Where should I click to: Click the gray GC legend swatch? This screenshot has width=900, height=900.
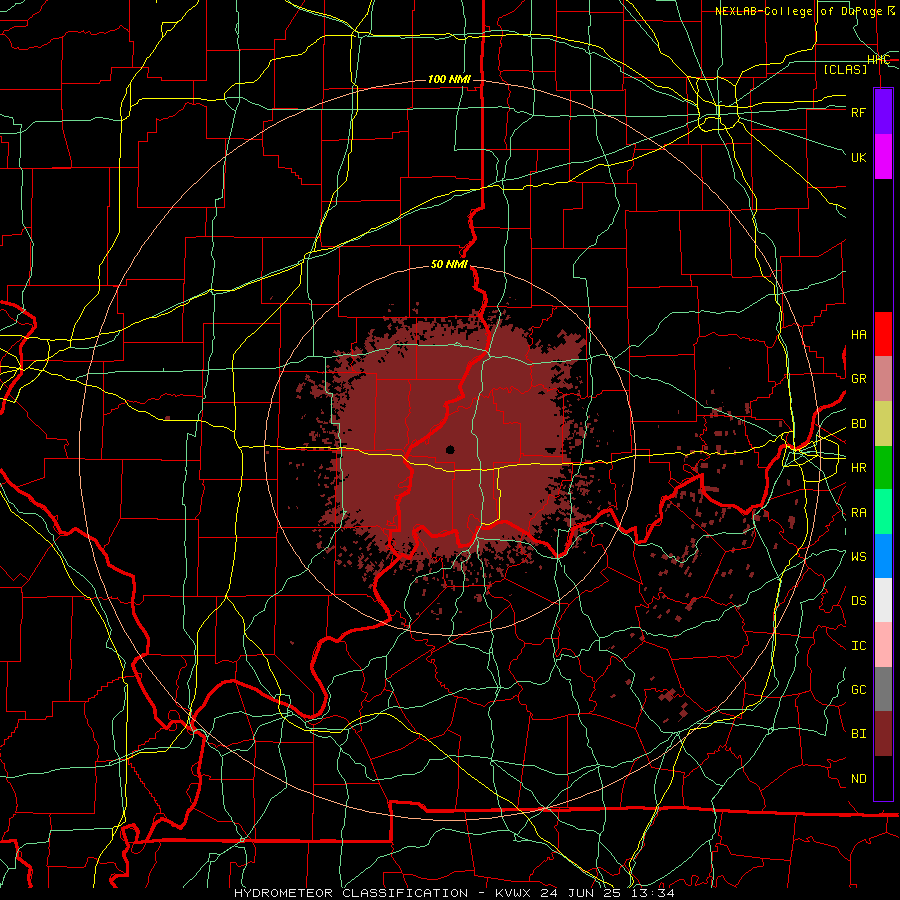coord(883,689)
